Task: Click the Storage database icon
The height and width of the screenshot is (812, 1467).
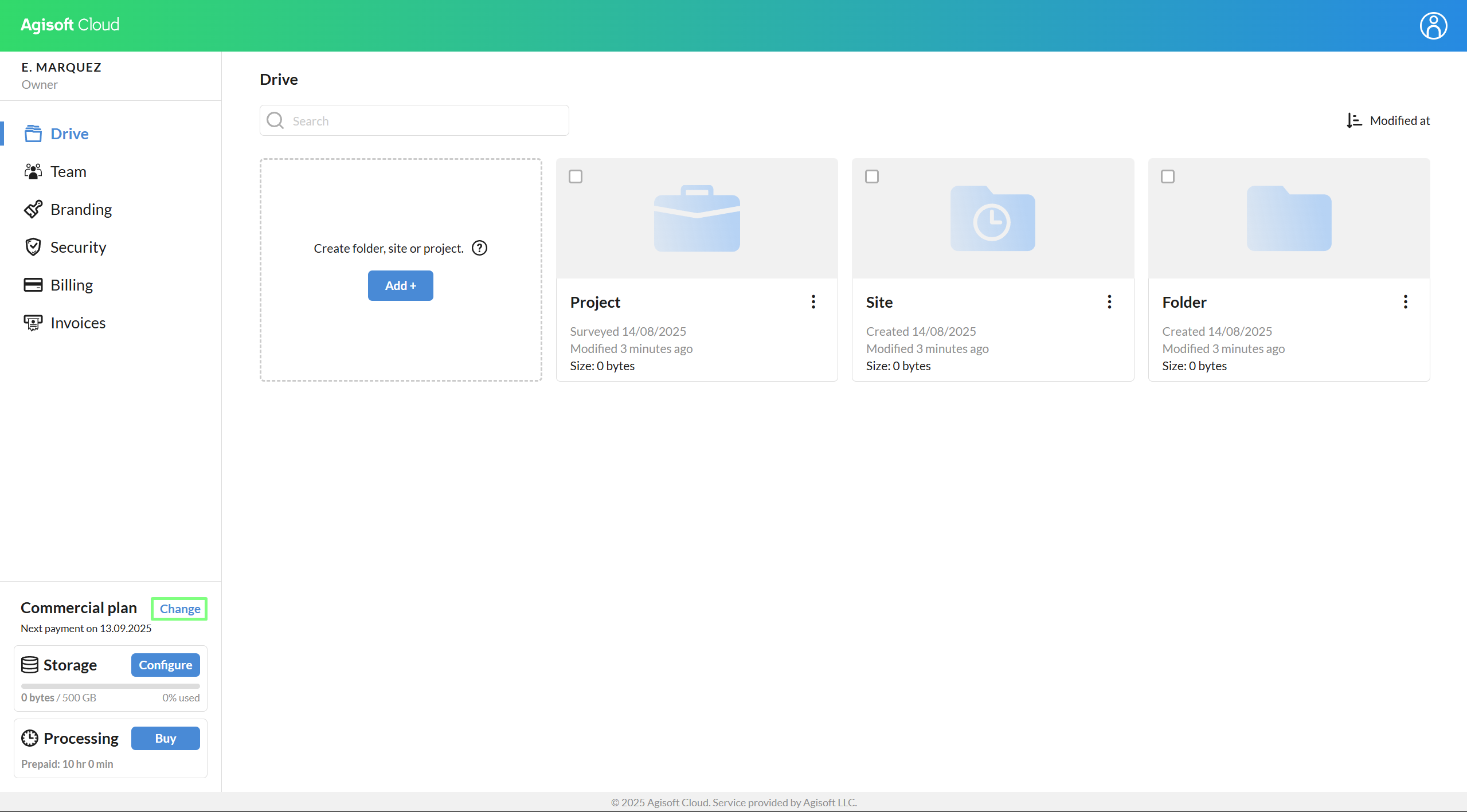Action: pos(30,665)
